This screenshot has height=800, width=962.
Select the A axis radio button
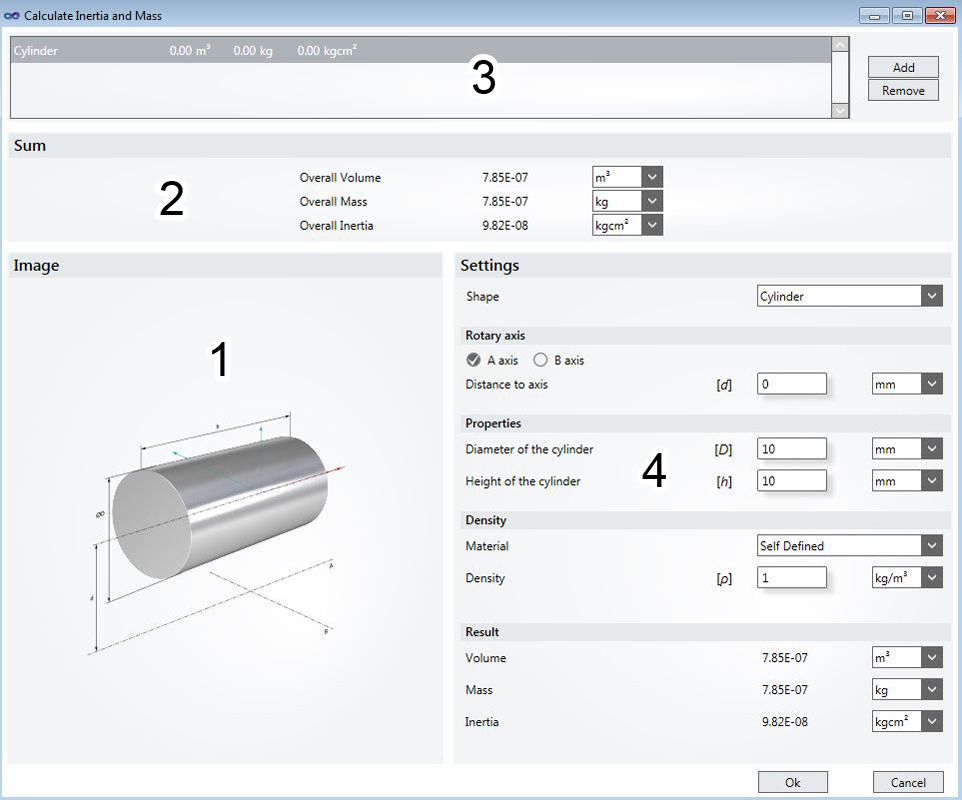click(x=473, y=360)
